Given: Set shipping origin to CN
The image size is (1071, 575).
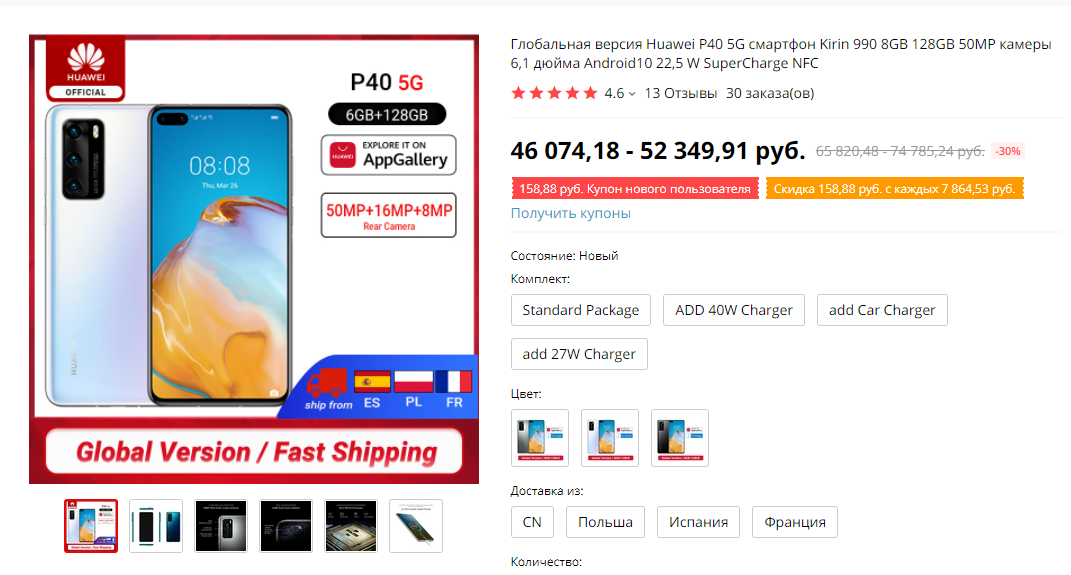Looking at the screenshot, I should (x=532, y=522).
